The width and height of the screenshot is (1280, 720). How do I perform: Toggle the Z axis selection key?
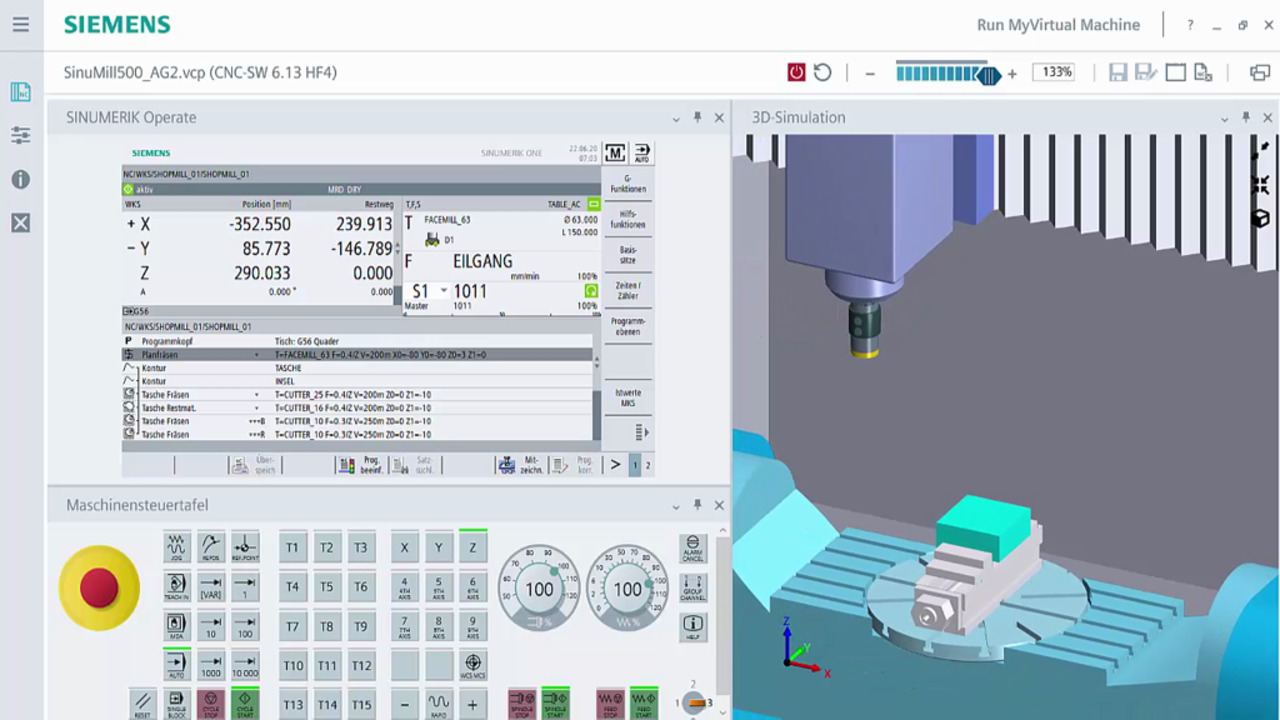click(473, 548)
